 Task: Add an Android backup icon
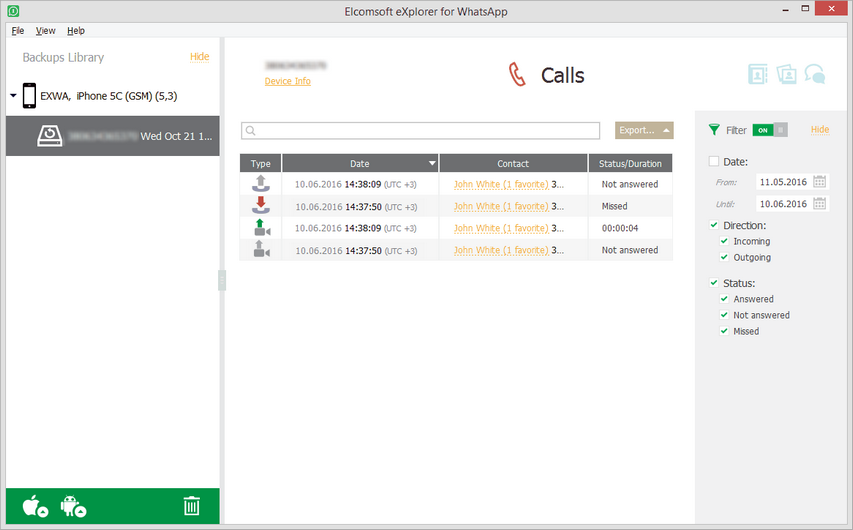73,506
